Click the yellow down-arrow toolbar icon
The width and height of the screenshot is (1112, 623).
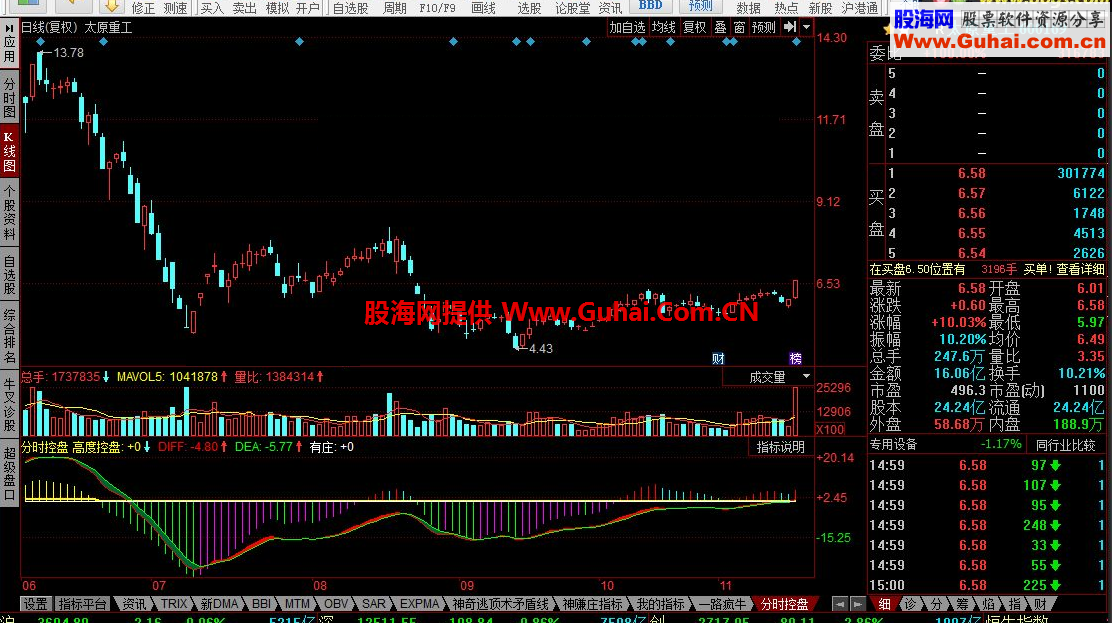point(111,6)
